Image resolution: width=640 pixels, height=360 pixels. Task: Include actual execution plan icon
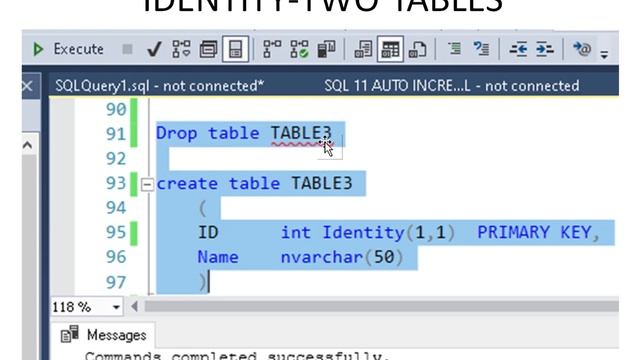[272, 49]
